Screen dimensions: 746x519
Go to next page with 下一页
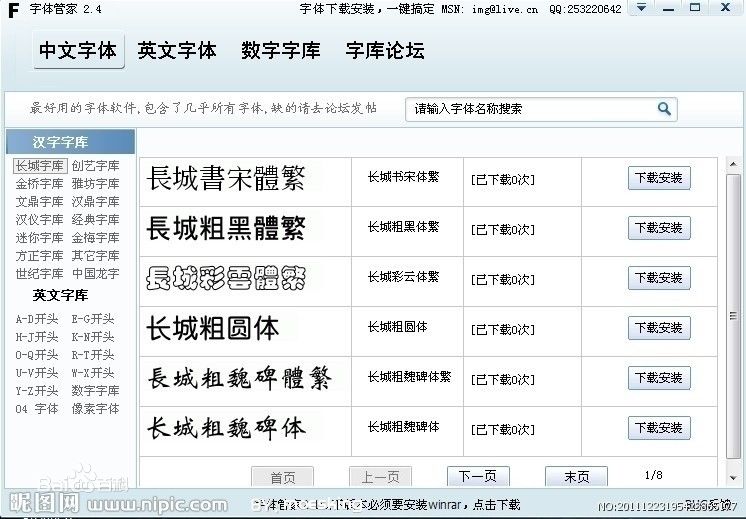click(x=477, y=477)
